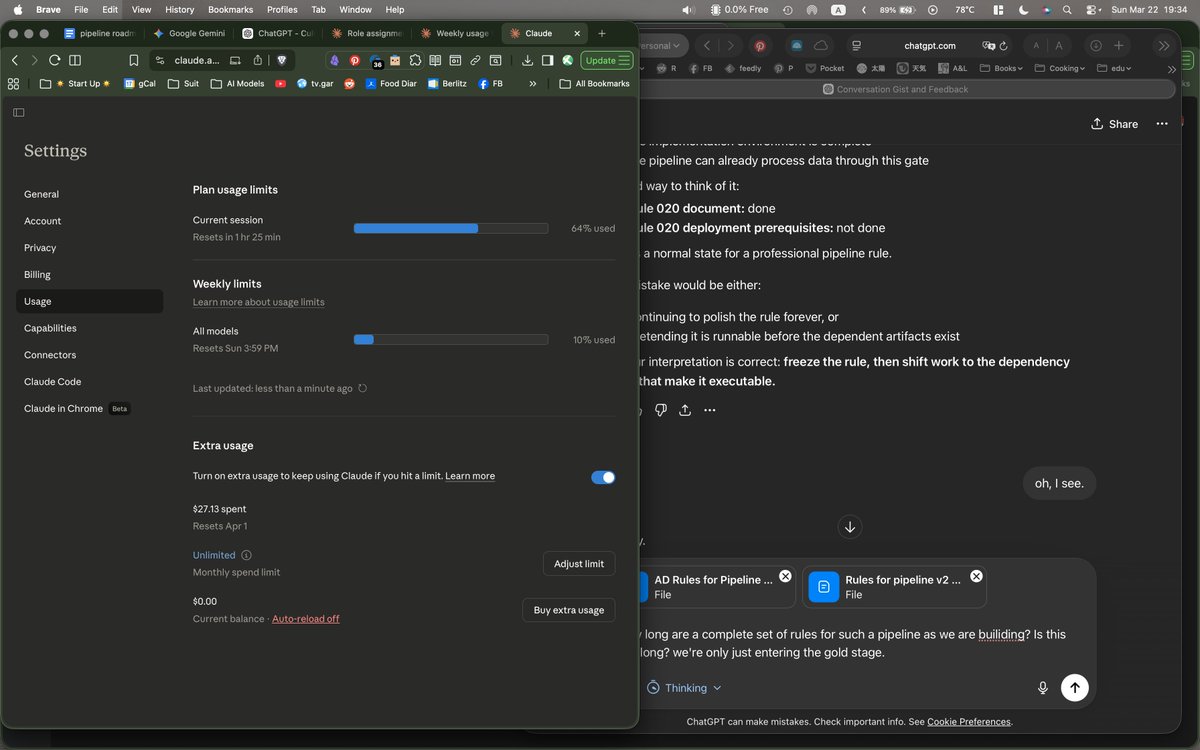Click Share in the ChatGPT window

[x=1114, y=124]
